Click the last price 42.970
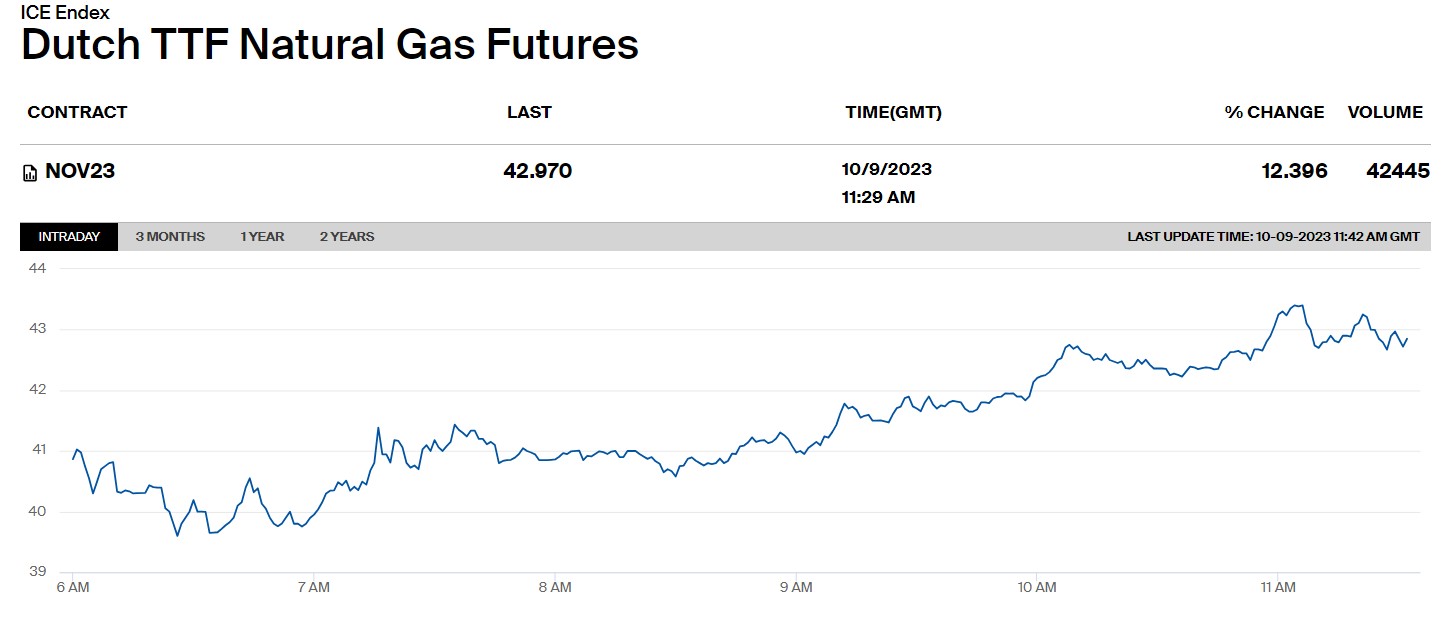This screenshot has width=1456, height=624. tap(538, 171)
